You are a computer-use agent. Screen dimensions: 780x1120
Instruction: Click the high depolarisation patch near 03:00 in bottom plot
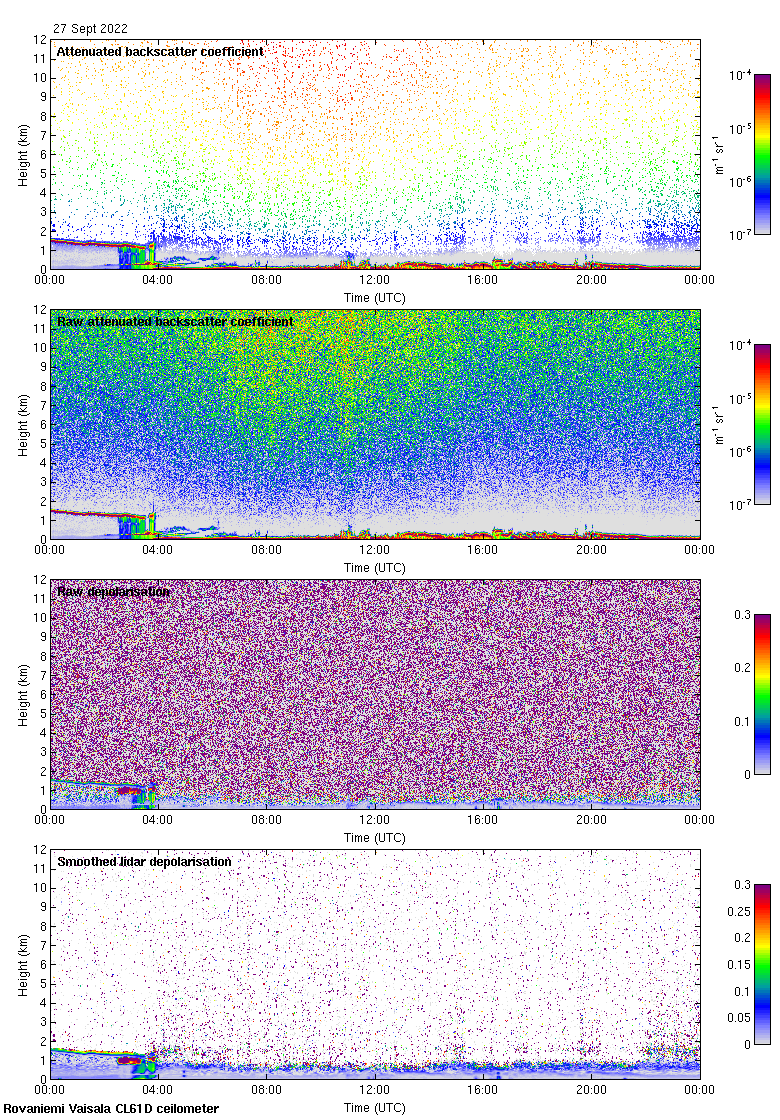point(130,1060)
